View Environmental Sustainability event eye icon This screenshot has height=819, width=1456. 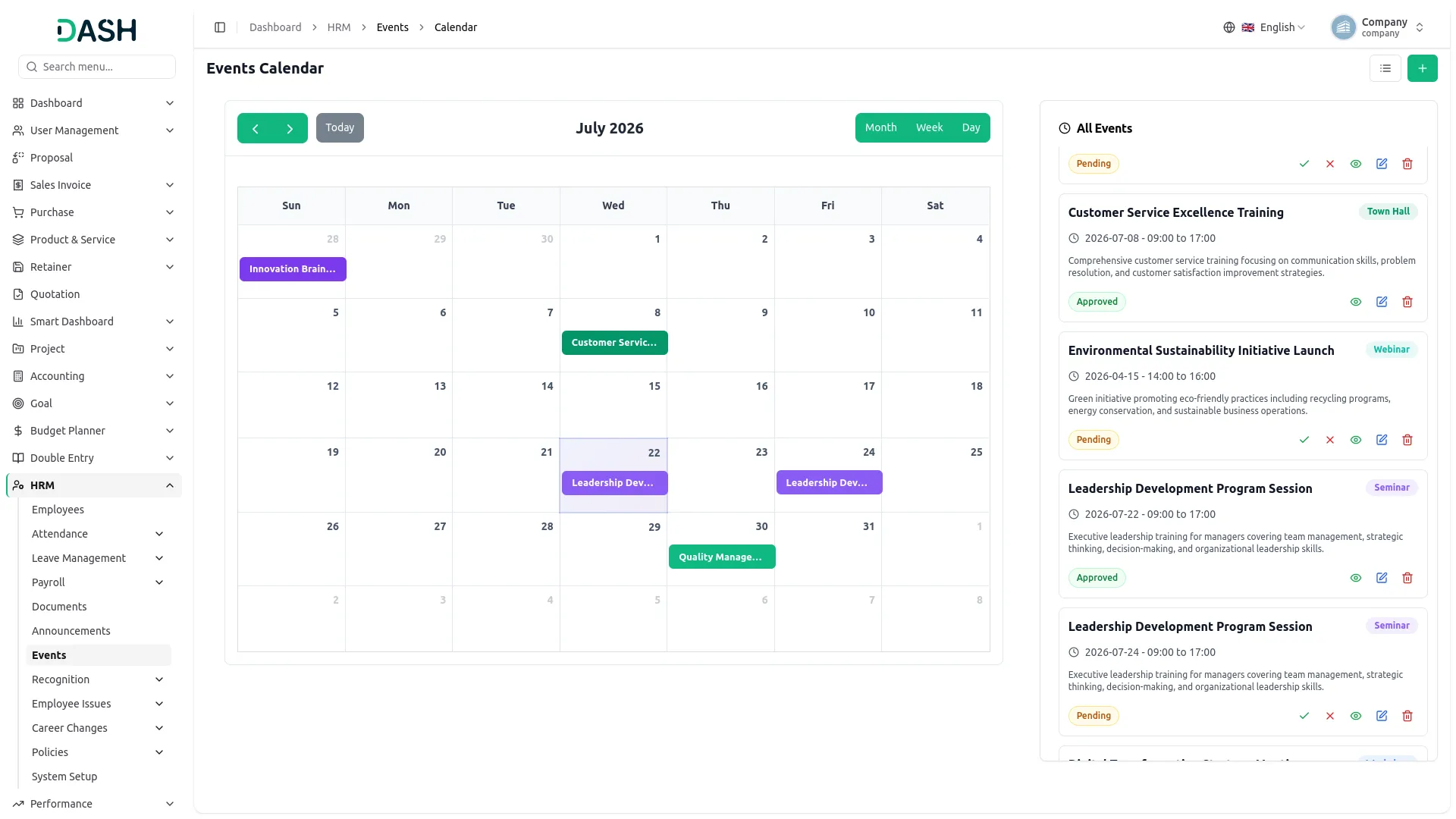(x=1356, y=440)
